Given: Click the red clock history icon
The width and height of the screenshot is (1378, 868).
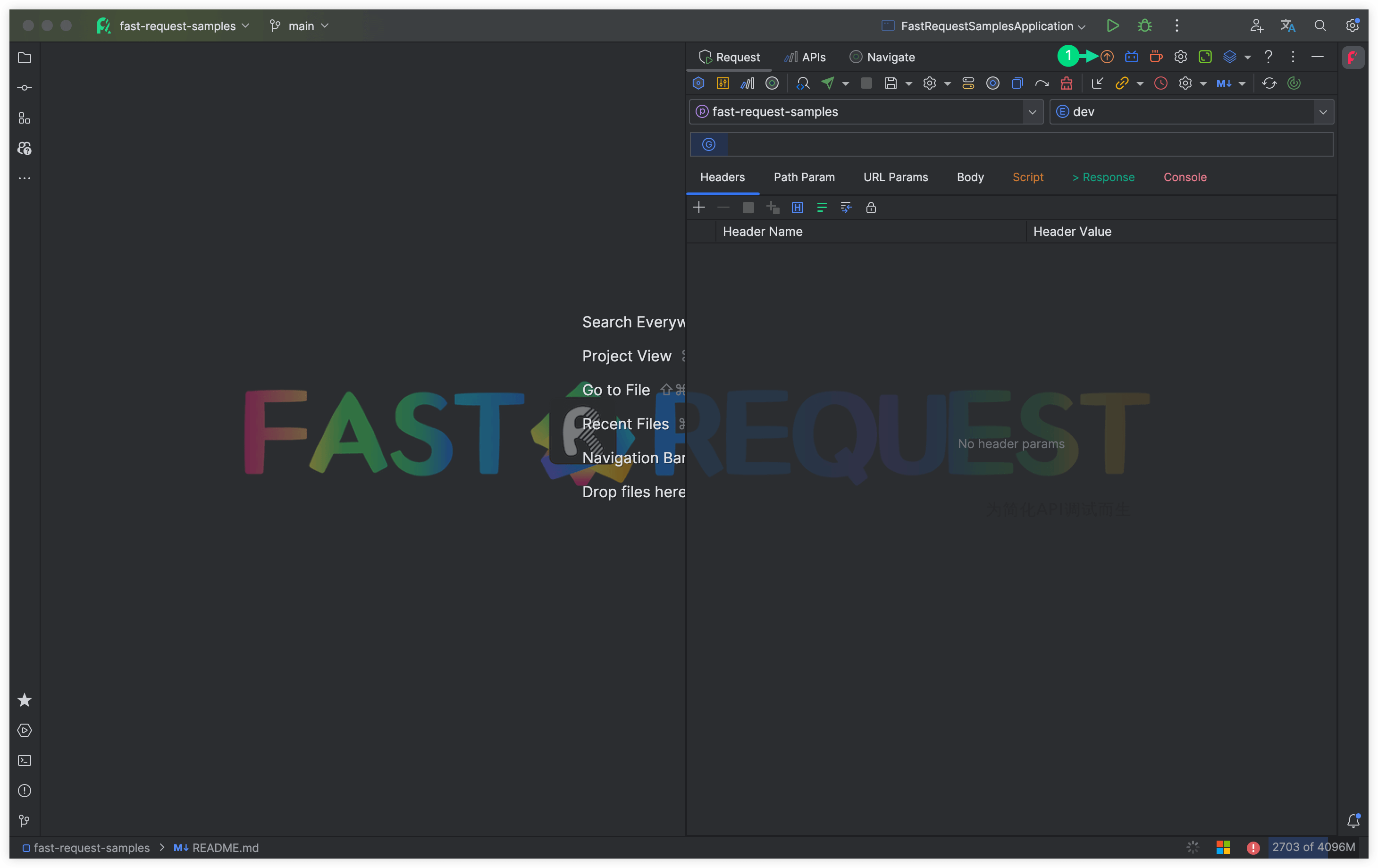Looking at the screenshot, I should (x=1160, y=83).
